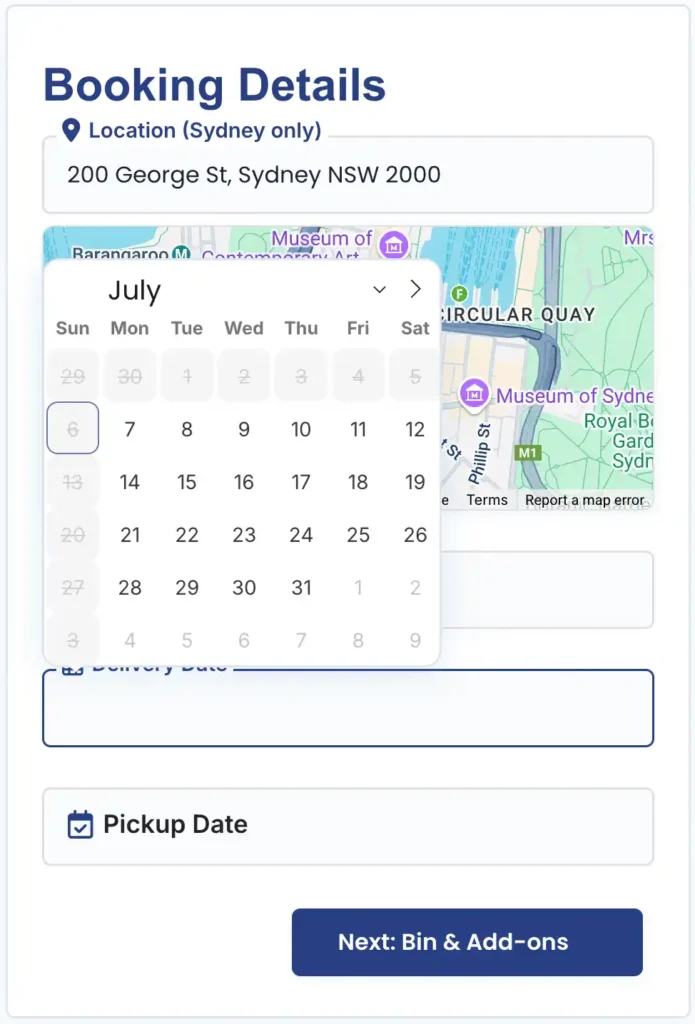
Task: Select July 7 in the calendar
Action: coord(129,429)
